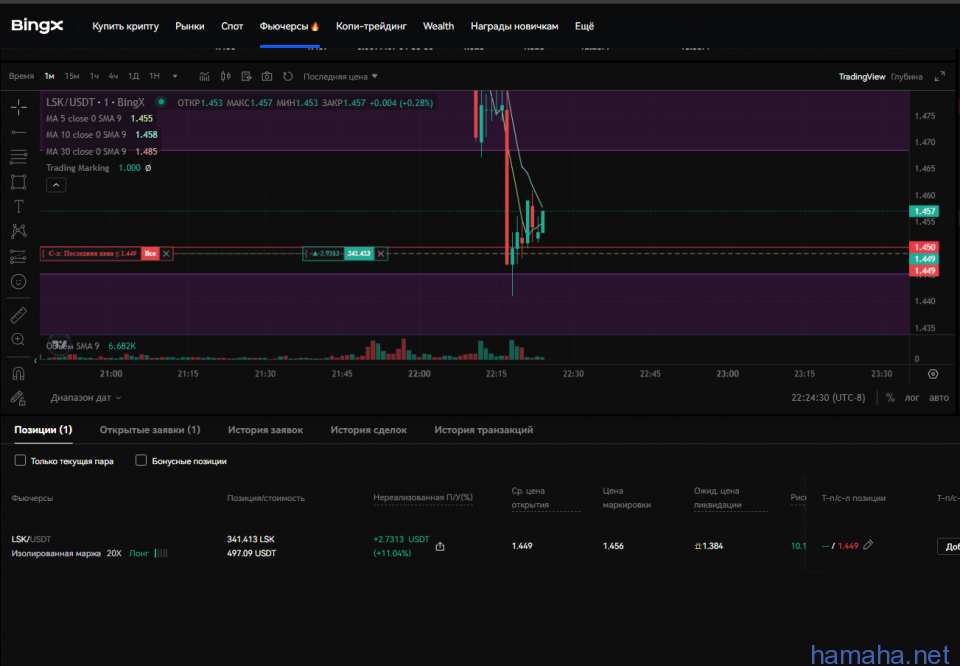960x666 pixels.
Task: Collapse the indicator legend chevron
Action: pos(56,185)
